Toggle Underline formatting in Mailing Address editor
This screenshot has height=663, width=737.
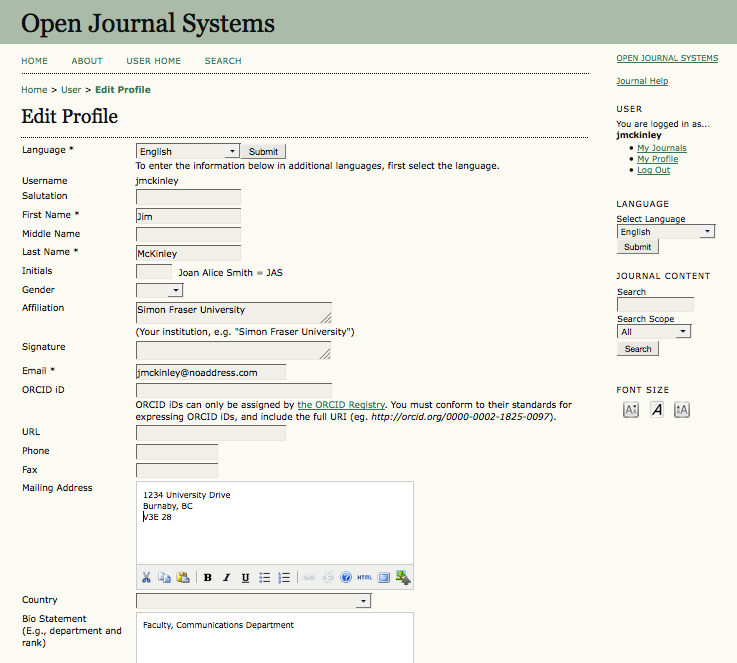point(245,577)
